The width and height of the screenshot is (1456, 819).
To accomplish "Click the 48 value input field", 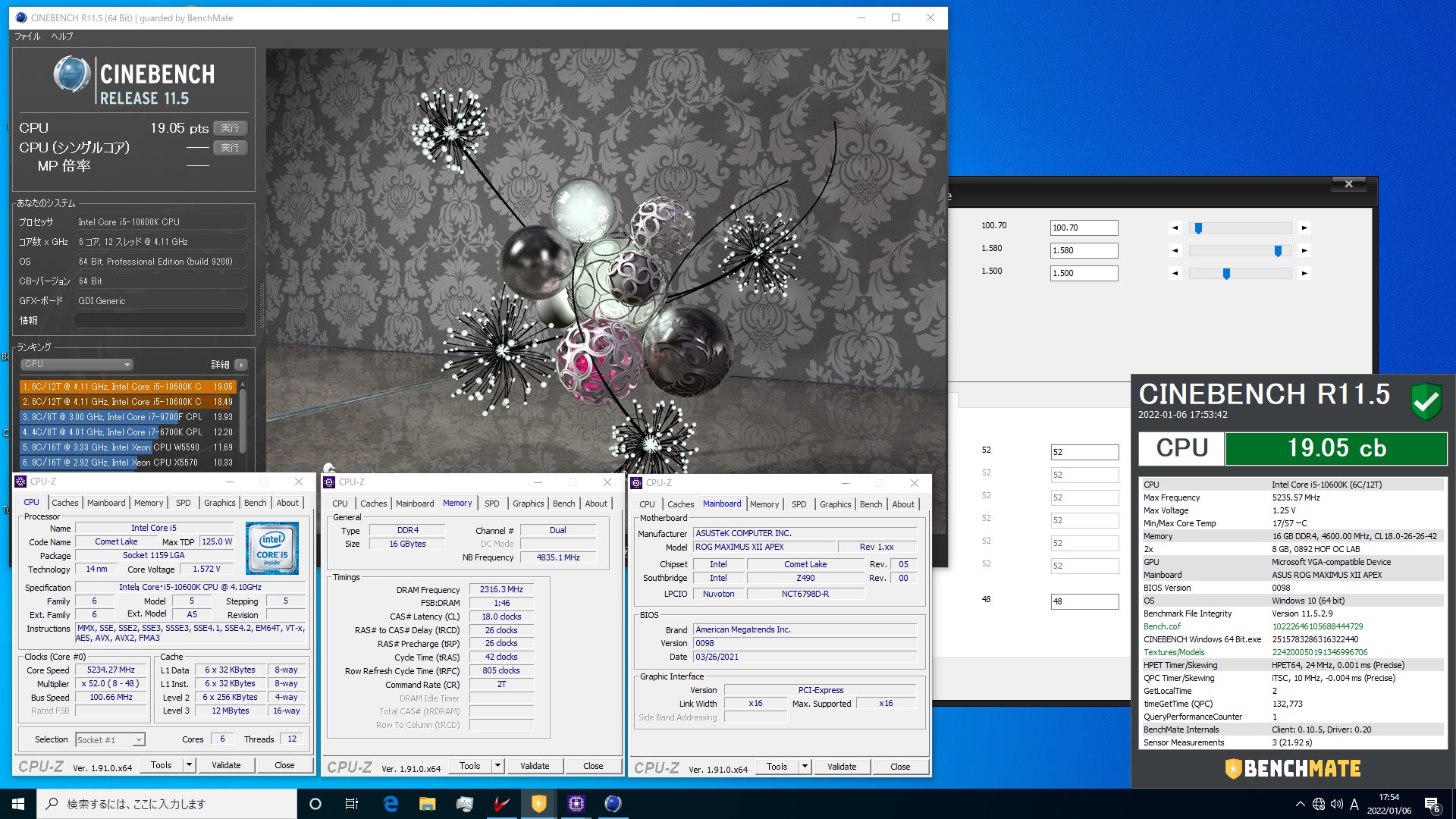I will tap(1084, 601).
